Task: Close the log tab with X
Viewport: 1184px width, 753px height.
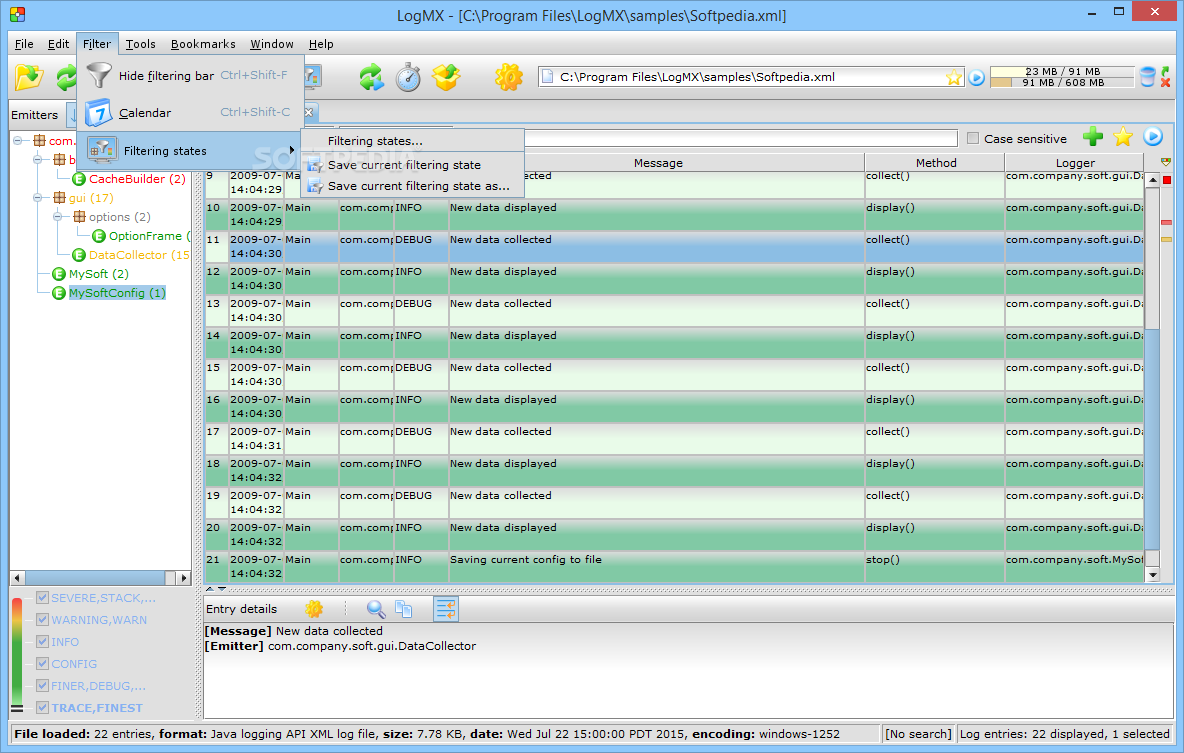Action: 309,113
